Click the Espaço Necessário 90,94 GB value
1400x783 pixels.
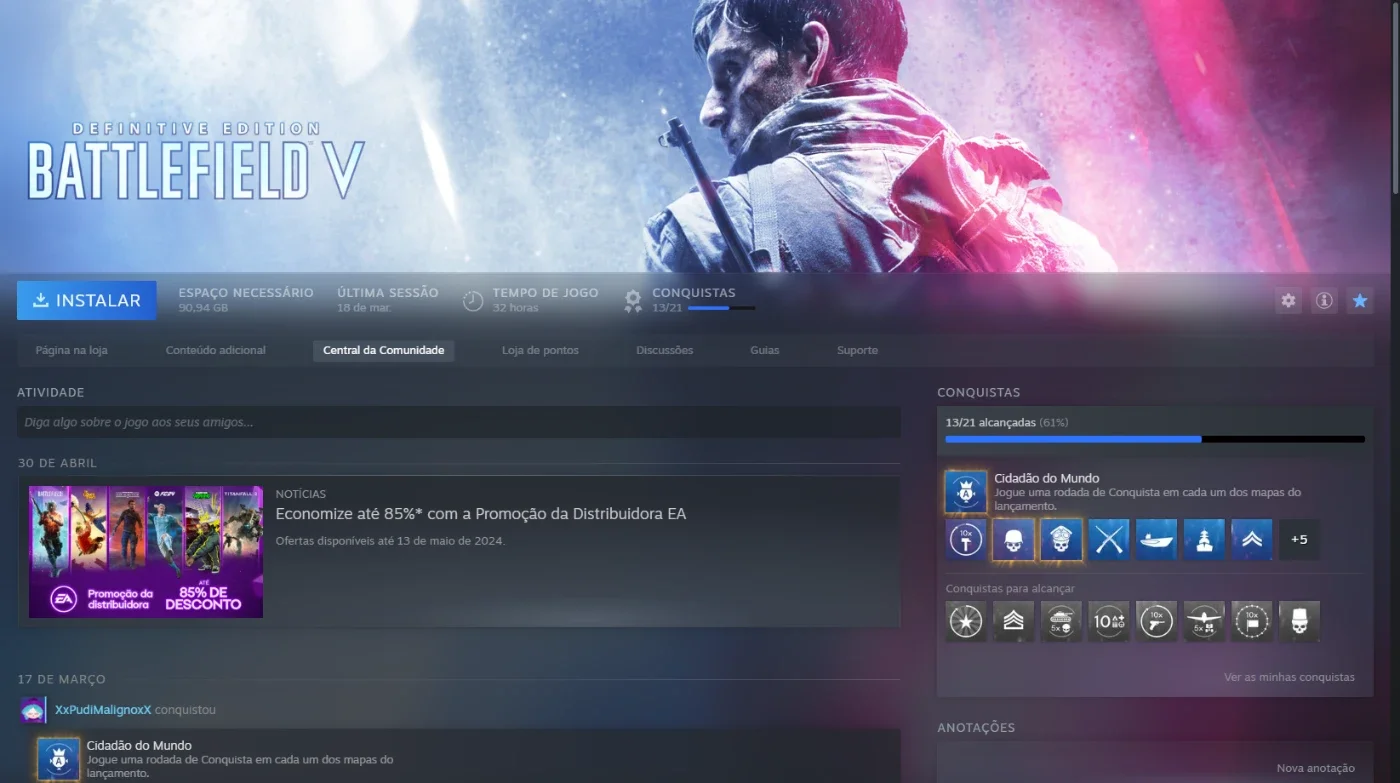(203, 308)
